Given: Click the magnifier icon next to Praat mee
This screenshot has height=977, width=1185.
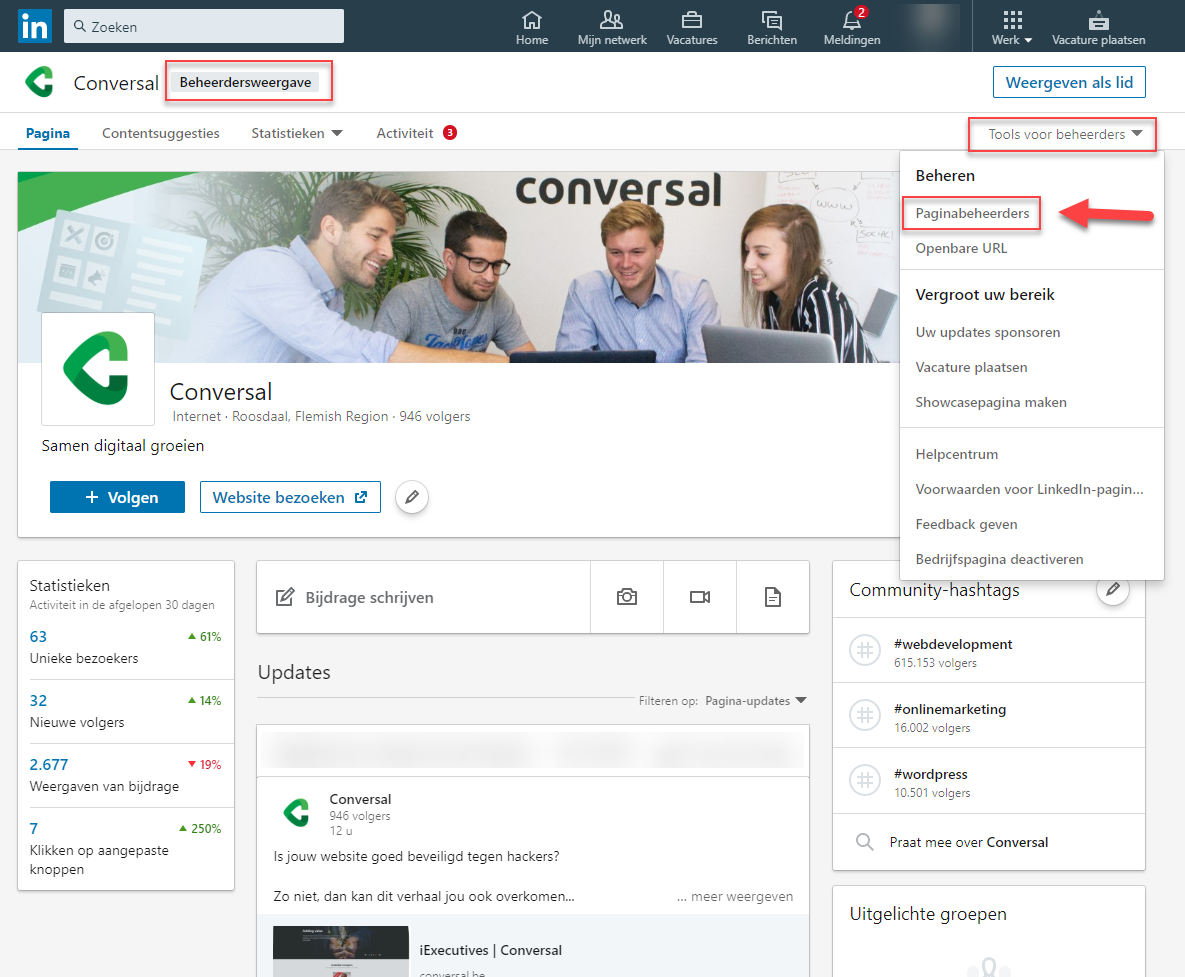Looking at the screenshot, I should (x=865, y=842).
